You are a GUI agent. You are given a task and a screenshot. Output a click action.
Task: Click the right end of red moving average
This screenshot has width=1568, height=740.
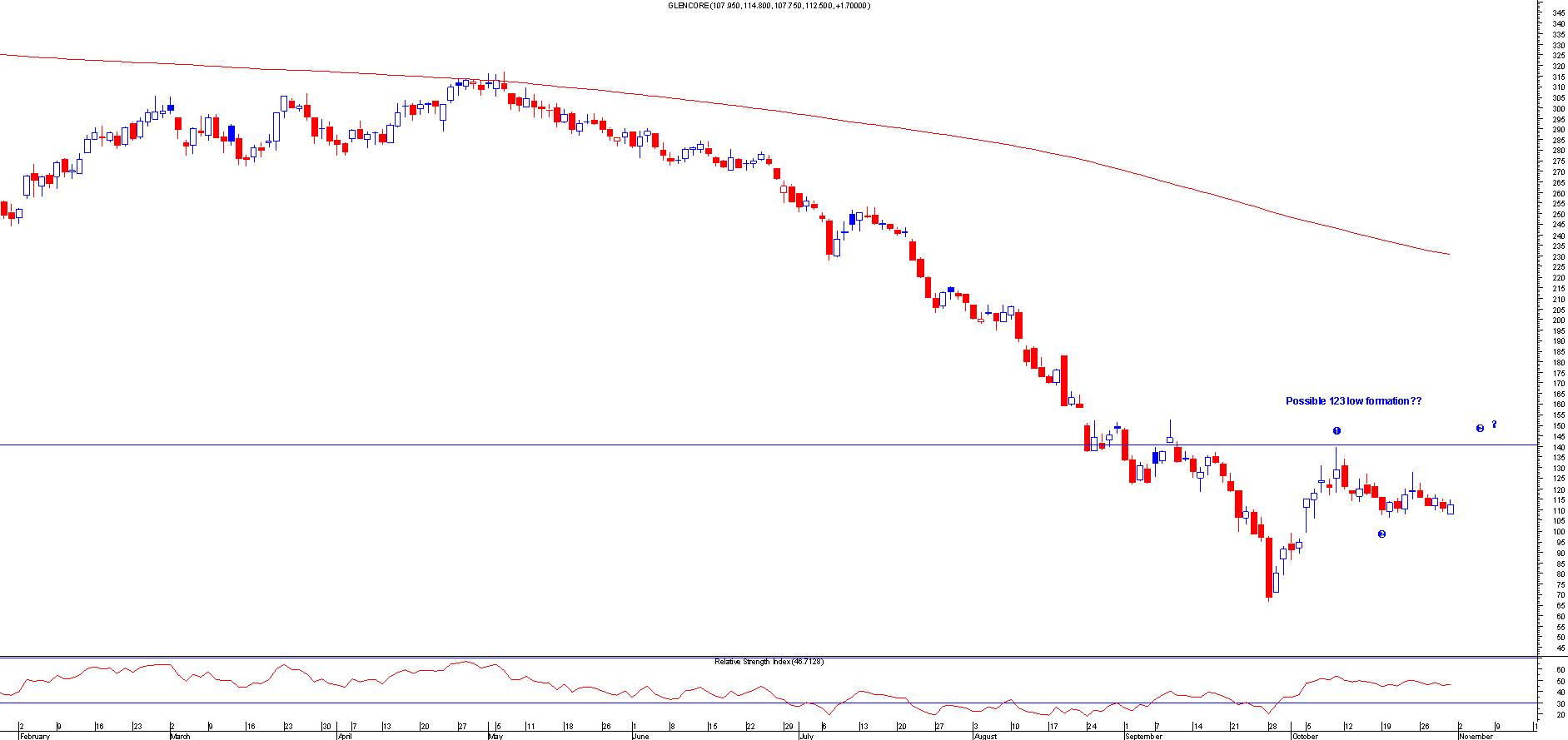tap(1449, 254)
